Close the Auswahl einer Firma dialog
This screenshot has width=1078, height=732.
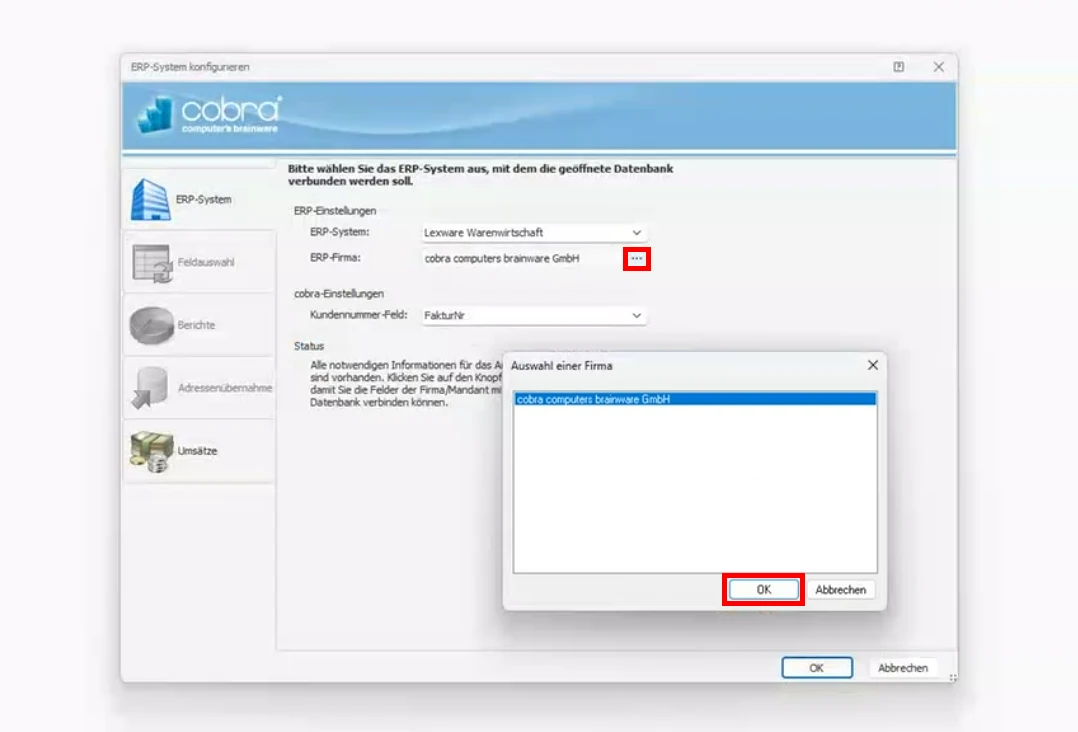pyautogui.click(x=872, y=365)
